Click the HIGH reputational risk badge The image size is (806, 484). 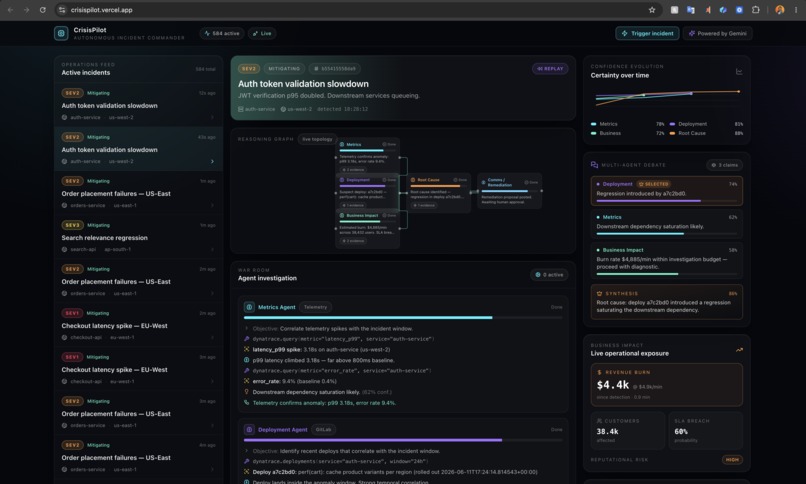732,460
